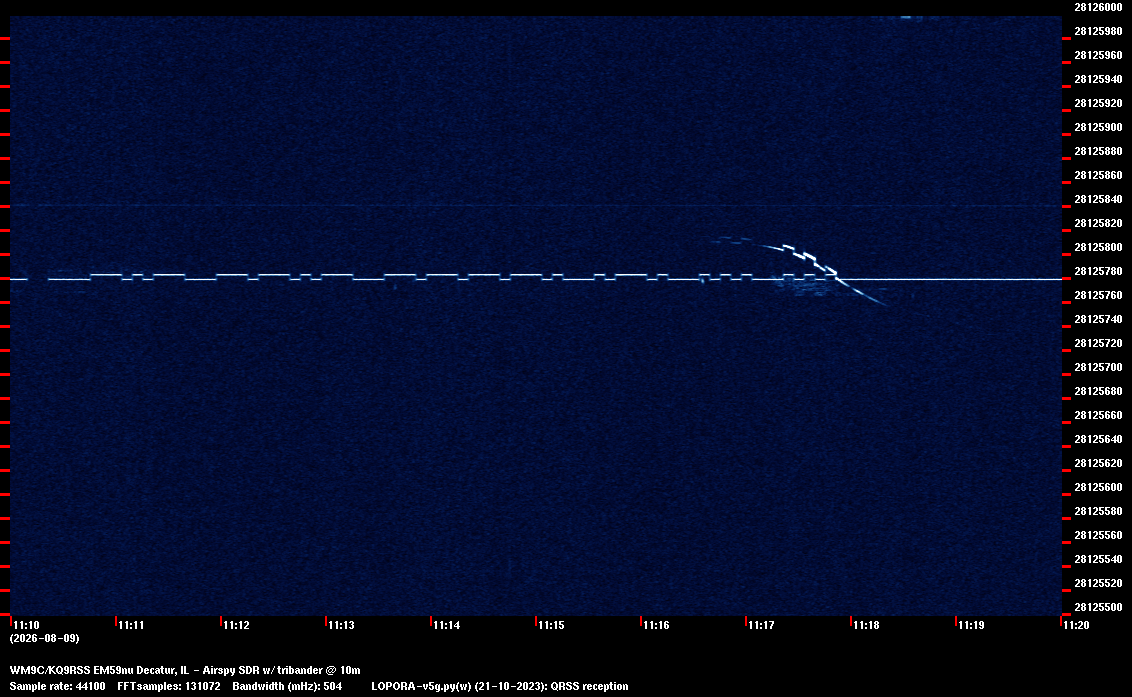Click the 11:15 time label
This screenshot has height=697, width=1132.
click(551, 625)
